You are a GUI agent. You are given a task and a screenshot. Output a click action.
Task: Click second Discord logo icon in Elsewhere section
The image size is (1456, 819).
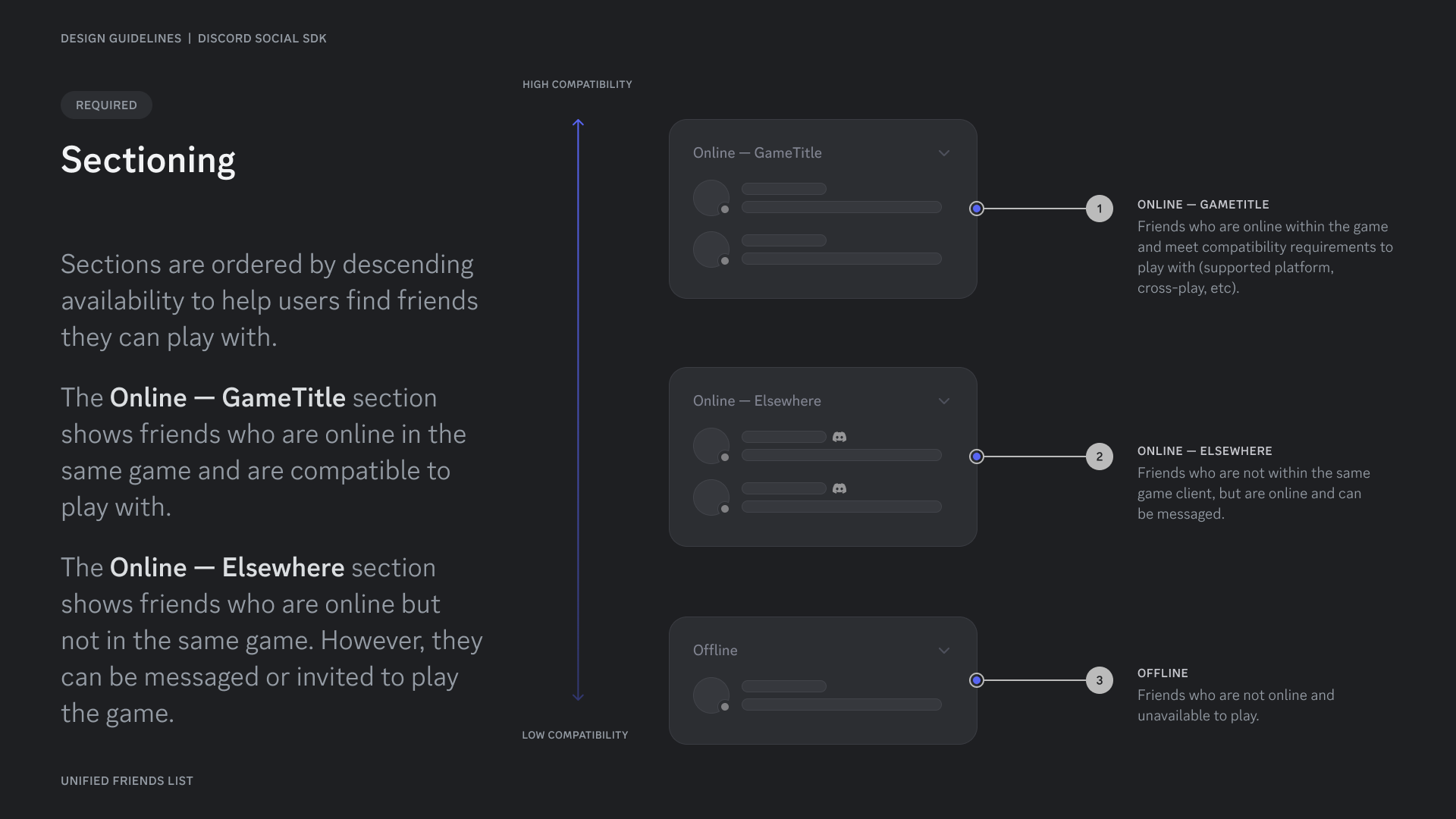(839, 488)
